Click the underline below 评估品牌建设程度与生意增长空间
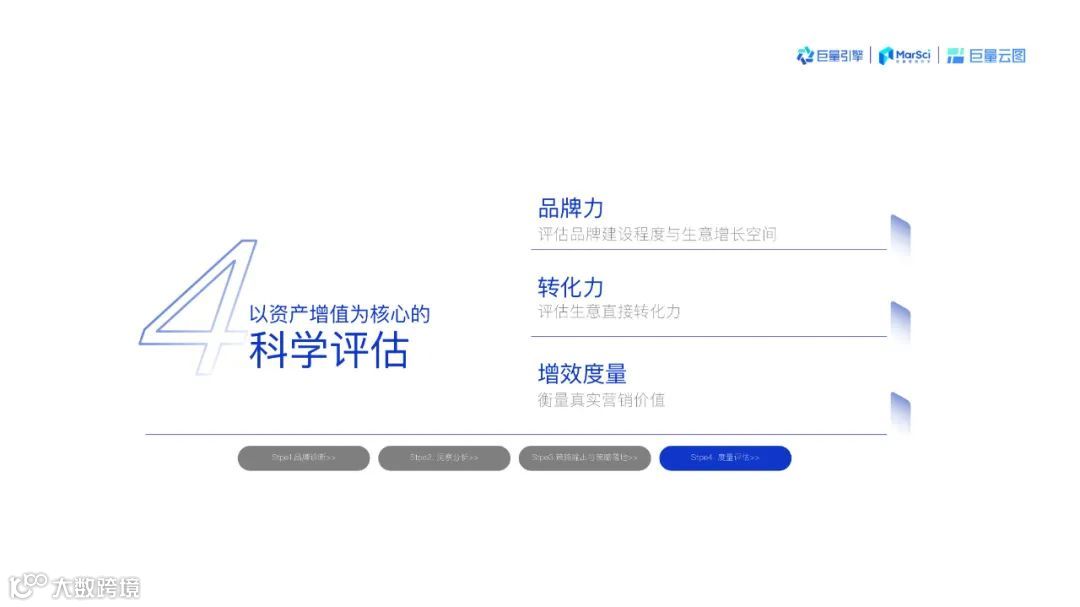1080x607 pixels. 710,248
